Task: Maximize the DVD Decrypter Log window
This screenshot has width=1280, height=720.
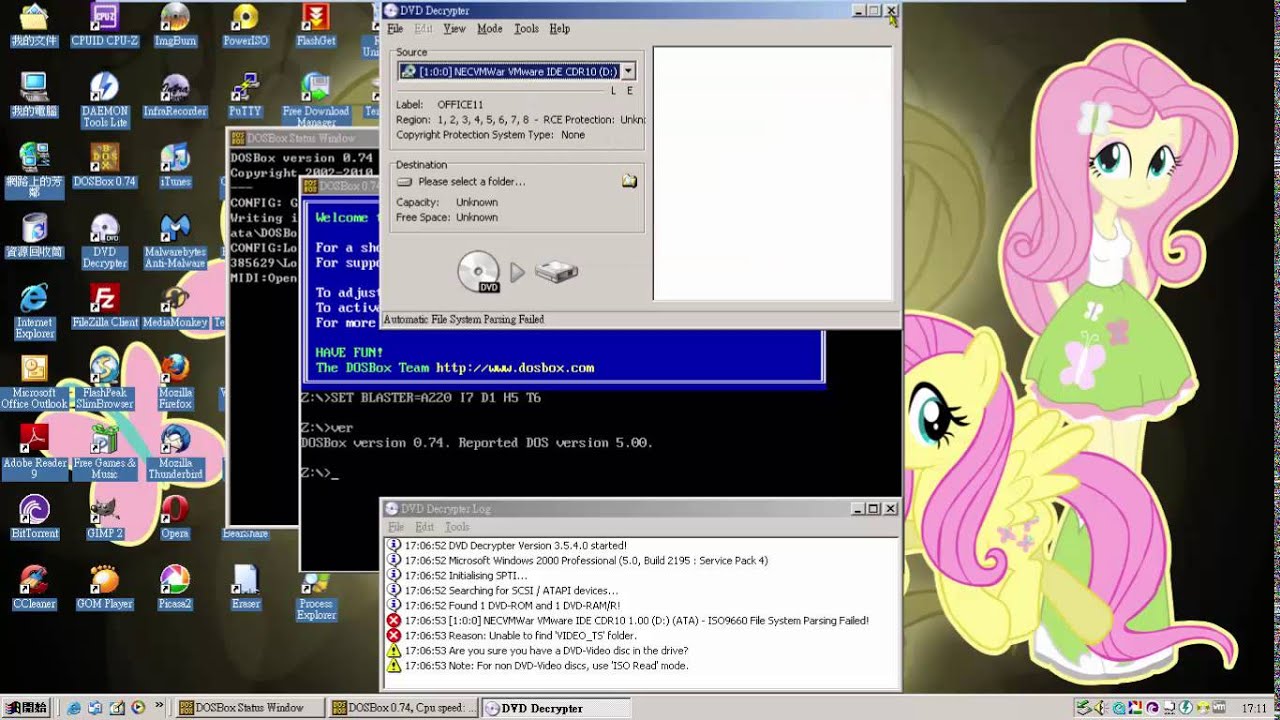Action: click(x=873, y=509)
